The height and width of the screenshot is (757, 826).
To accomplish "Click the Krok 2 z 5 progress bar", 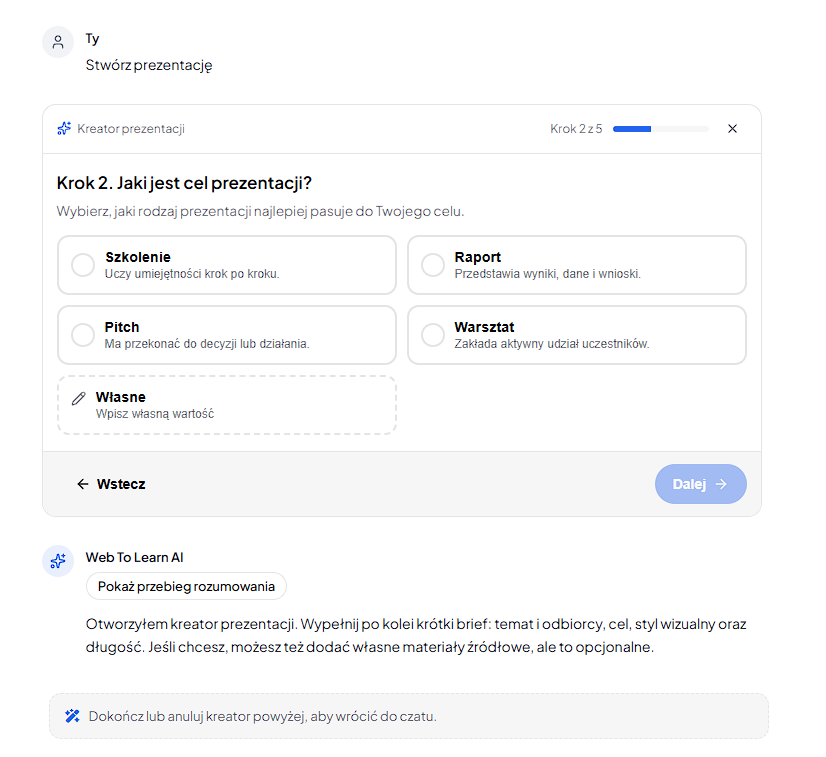I will tap(661, 129).
